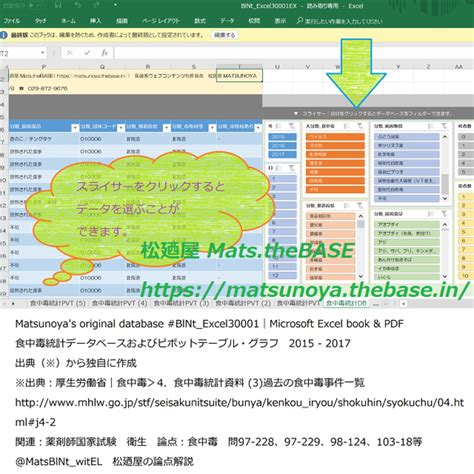Image resolution: width=474 pixels, height=474 pixels.
Task: Toggle multi-select on the 病因物質 slicer
Action: 431,126
